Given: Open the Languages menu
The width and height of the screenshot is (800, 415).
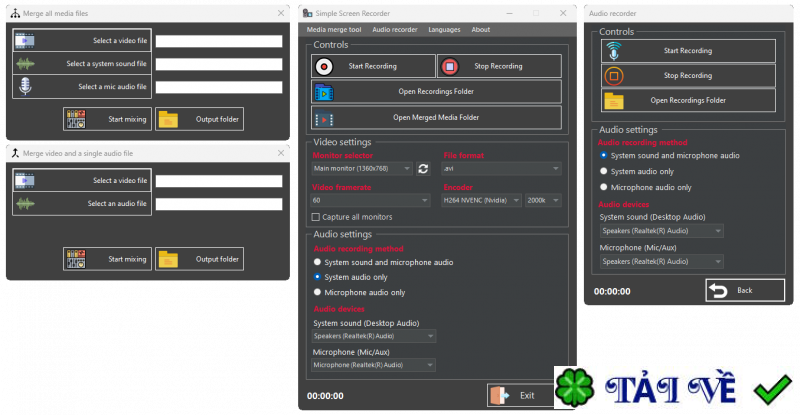Looking at the screenshot, I should pos(444,30).
